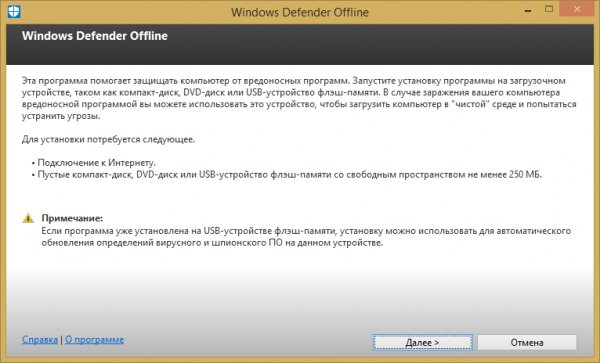Viewport: 600px width, 363px height.
Task: Click the yellow warning icon beside Примечание
Action: (x=28, y=218)
